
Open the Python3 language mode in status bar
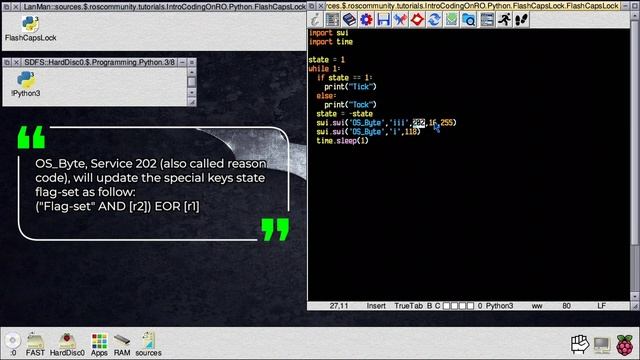click(x=499, y=306)
